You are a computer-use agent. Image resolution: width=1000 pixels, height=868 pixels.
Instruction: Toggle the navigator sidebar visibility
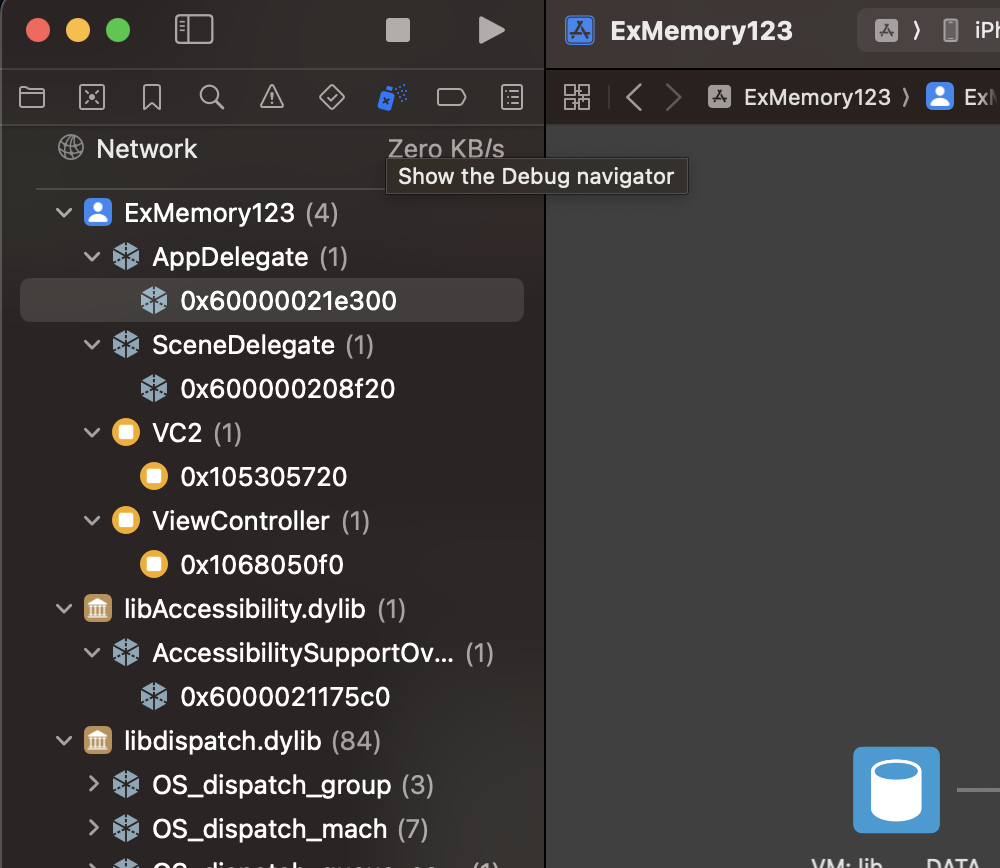click(x=194, y=30)
